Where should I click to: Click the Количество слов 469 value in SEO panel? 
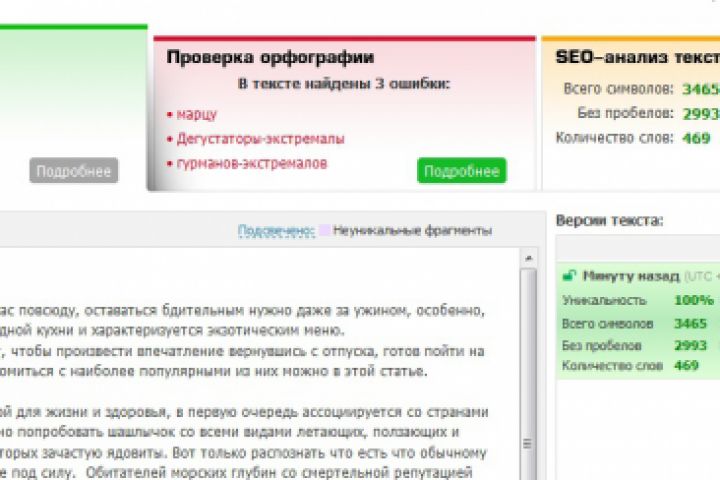point(696,138)
